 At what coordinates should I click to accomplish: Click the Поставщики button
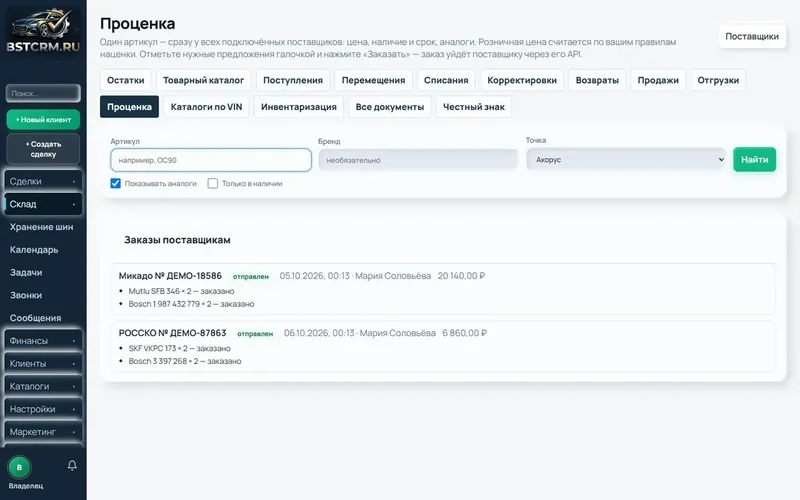pos(752,36)
